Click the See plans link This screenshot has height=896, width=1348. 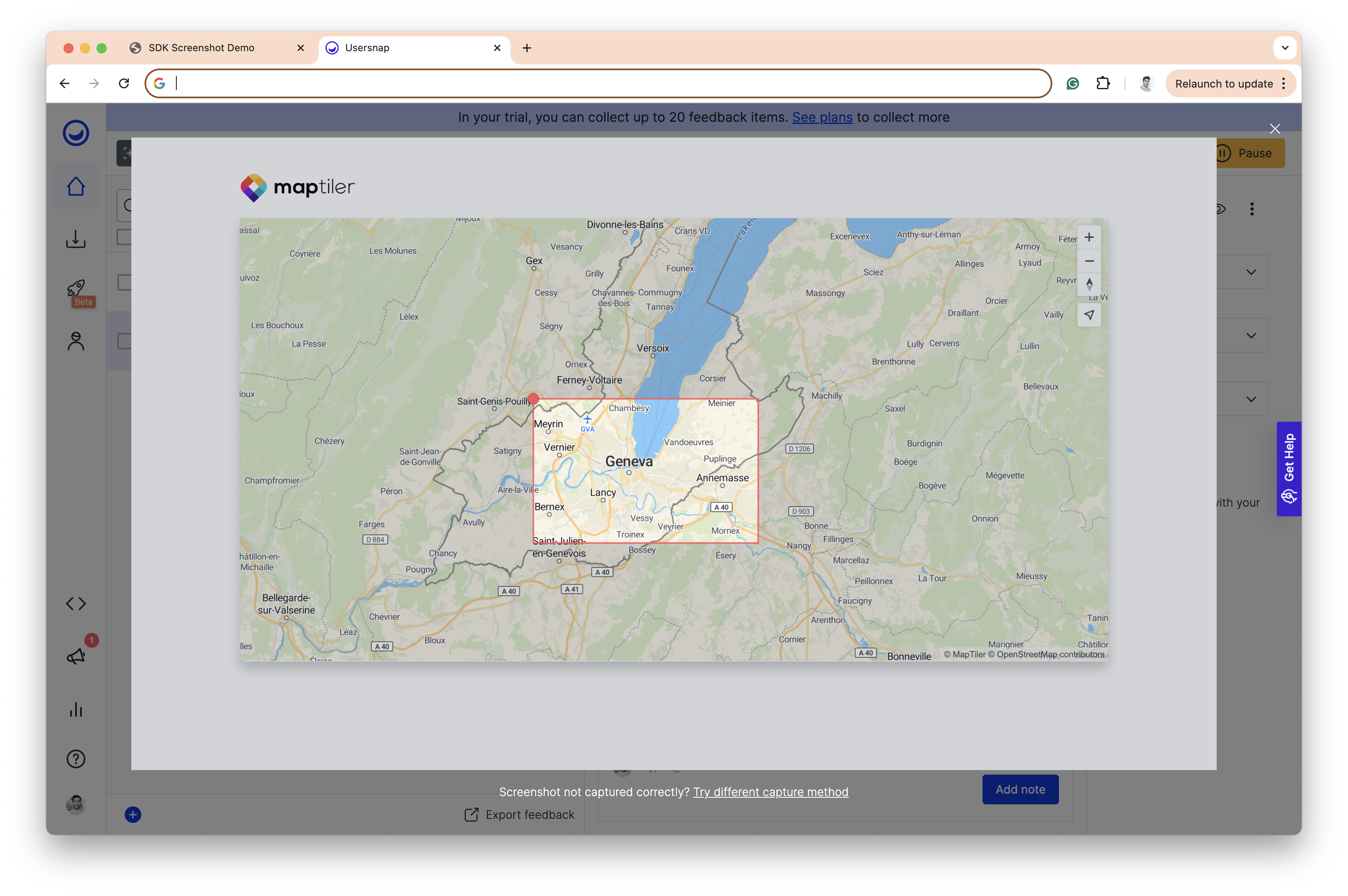point(822,117)
